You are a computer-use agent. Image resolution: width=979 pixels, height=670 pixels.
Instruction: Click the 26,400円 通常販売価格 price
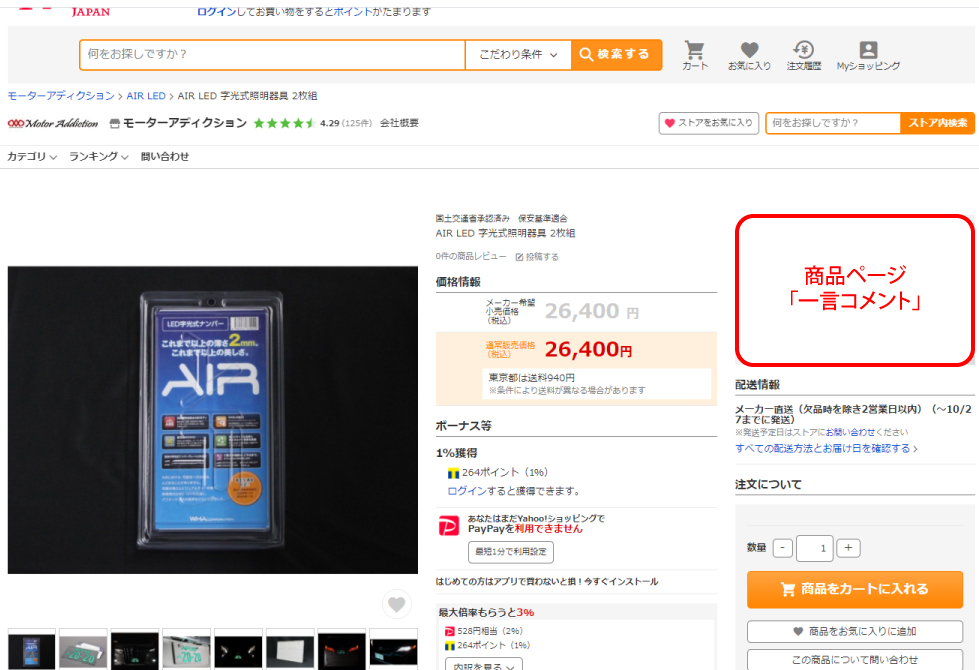tap(588, 350)
